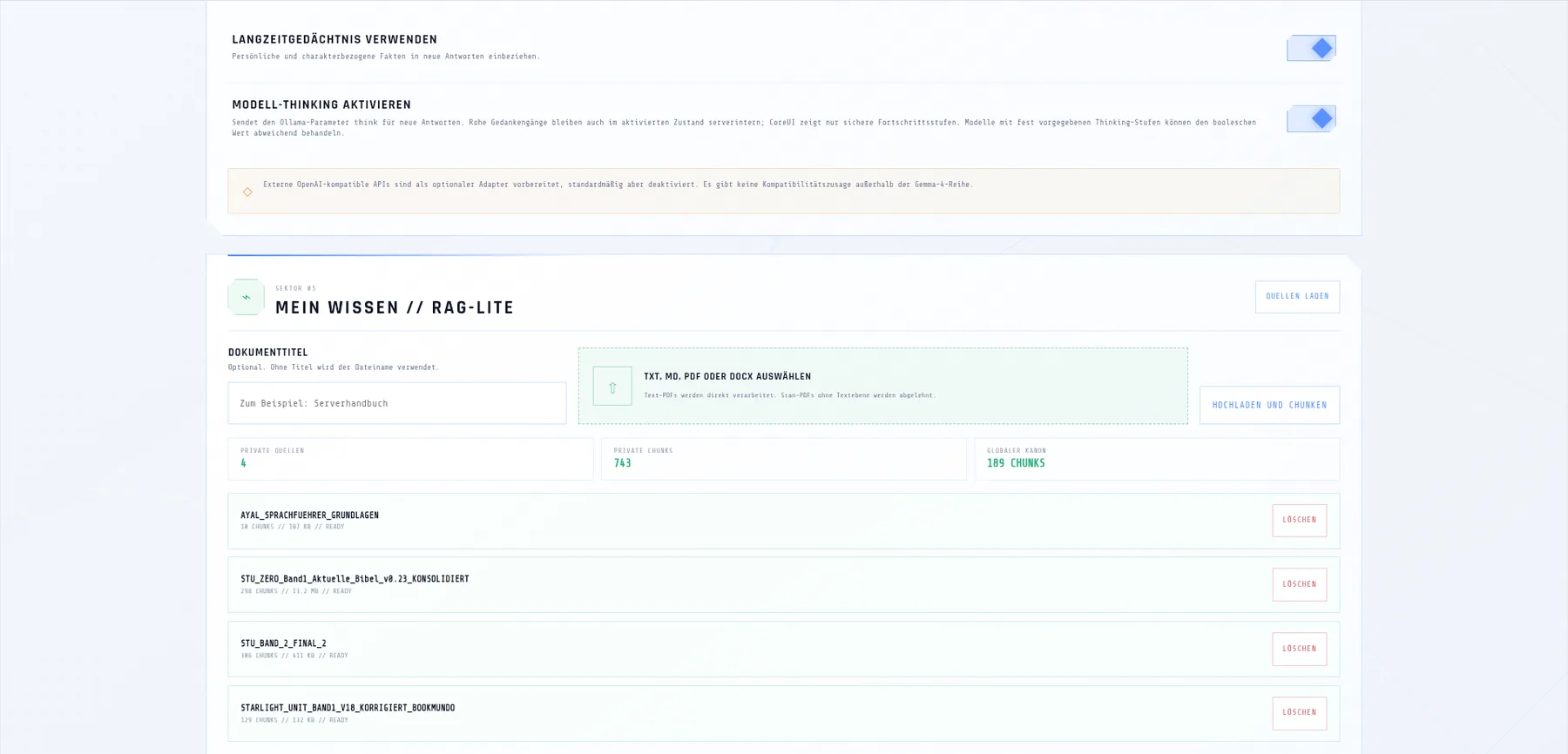
Task: Click Löschen for STU_BAND_2_FINAL_2
Action: click(x=1299, y=649)
